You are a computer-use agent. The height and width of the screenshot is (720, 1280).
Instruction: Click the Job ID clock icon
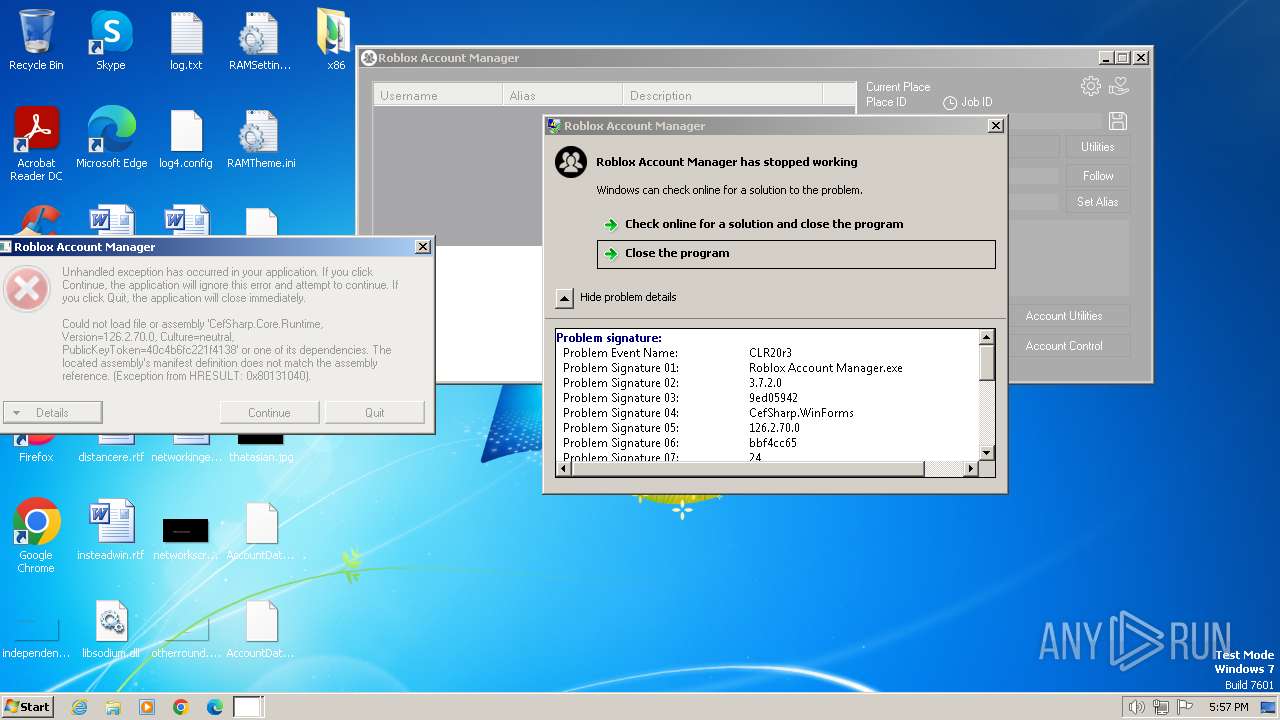tap(949, 103)
